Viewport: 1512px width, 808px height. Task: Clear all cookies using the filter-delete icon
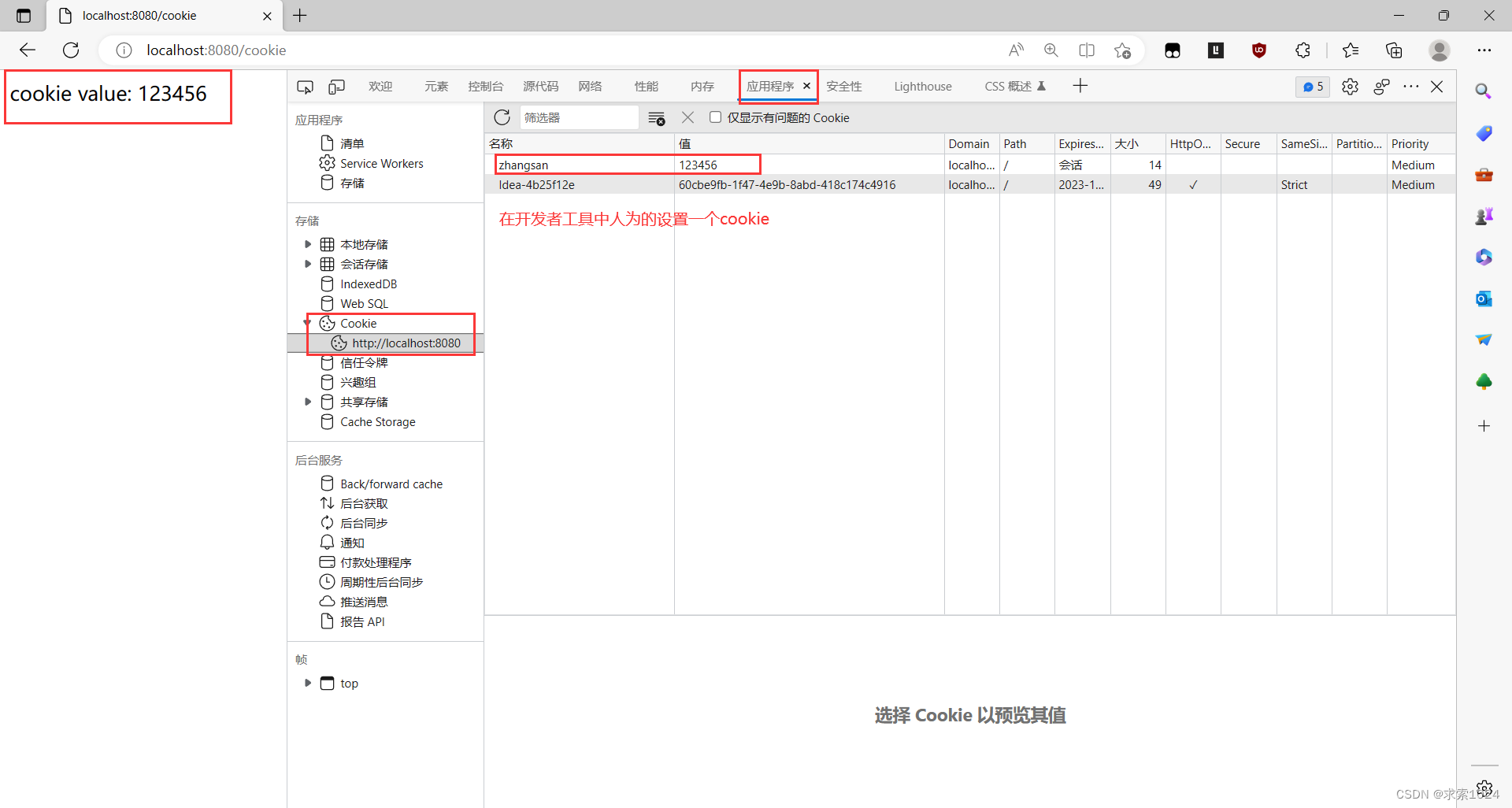pos(656,118)
